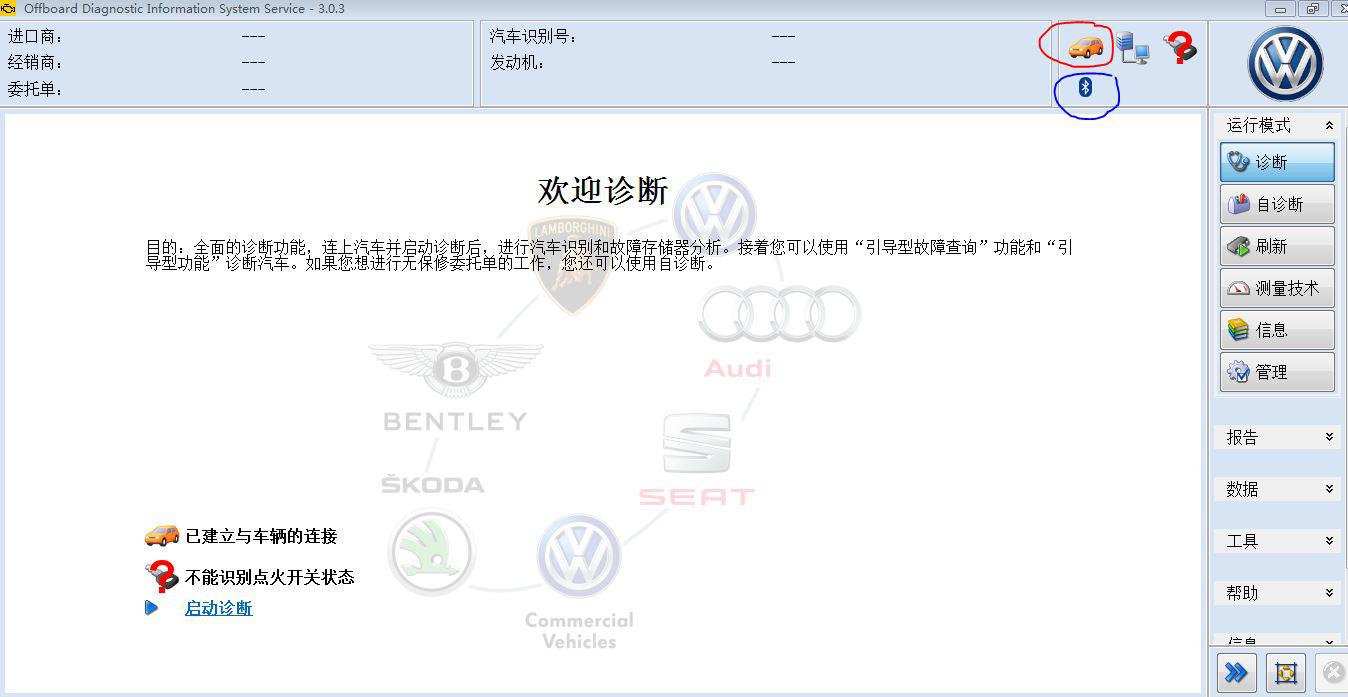1348x697 pixels.
Task: Click the orange car connection status icon
Action: 1085,46
